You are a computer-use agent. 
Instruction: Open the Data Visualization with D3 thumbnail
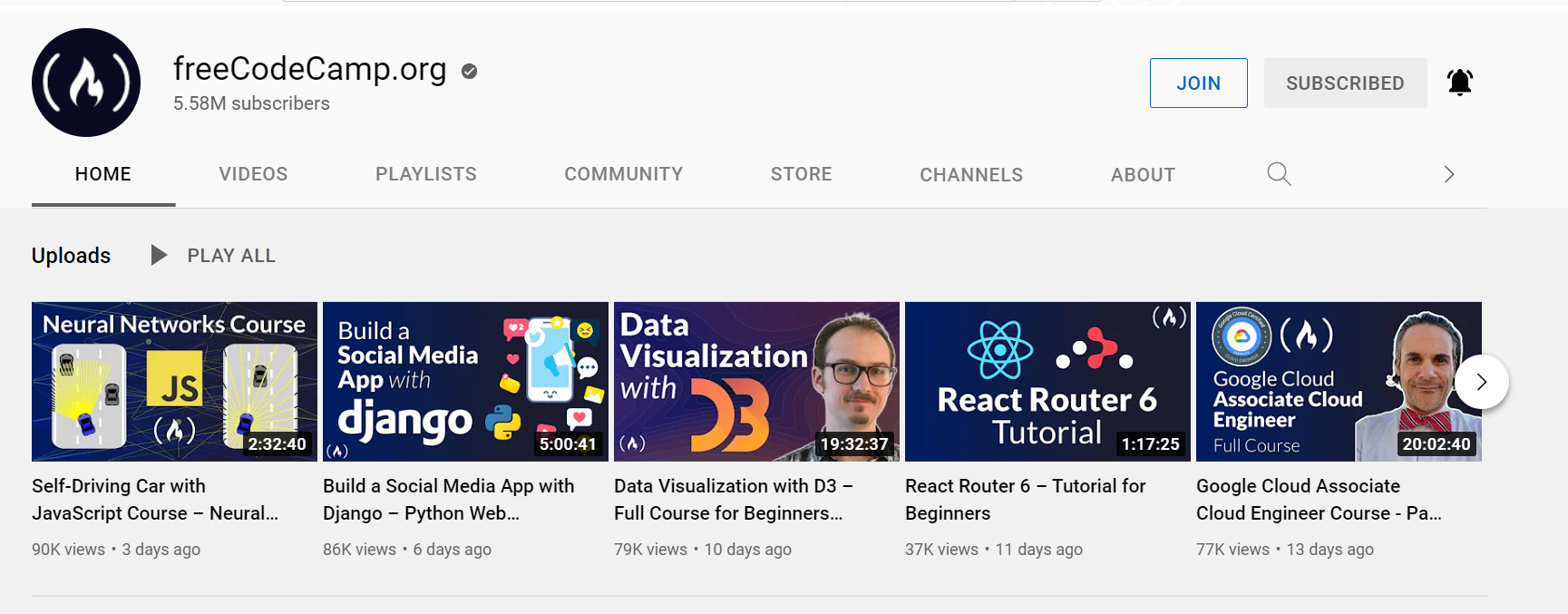756,382
